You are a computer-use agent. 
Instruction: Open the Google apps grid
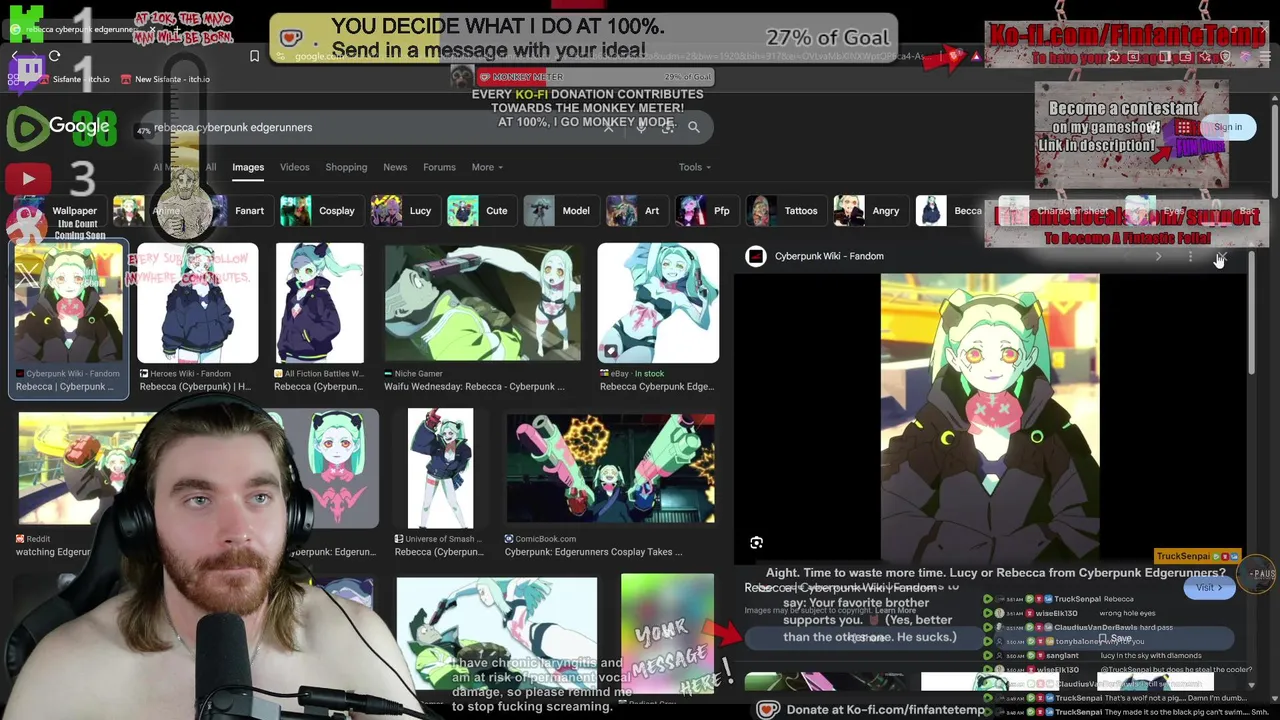1183,127
